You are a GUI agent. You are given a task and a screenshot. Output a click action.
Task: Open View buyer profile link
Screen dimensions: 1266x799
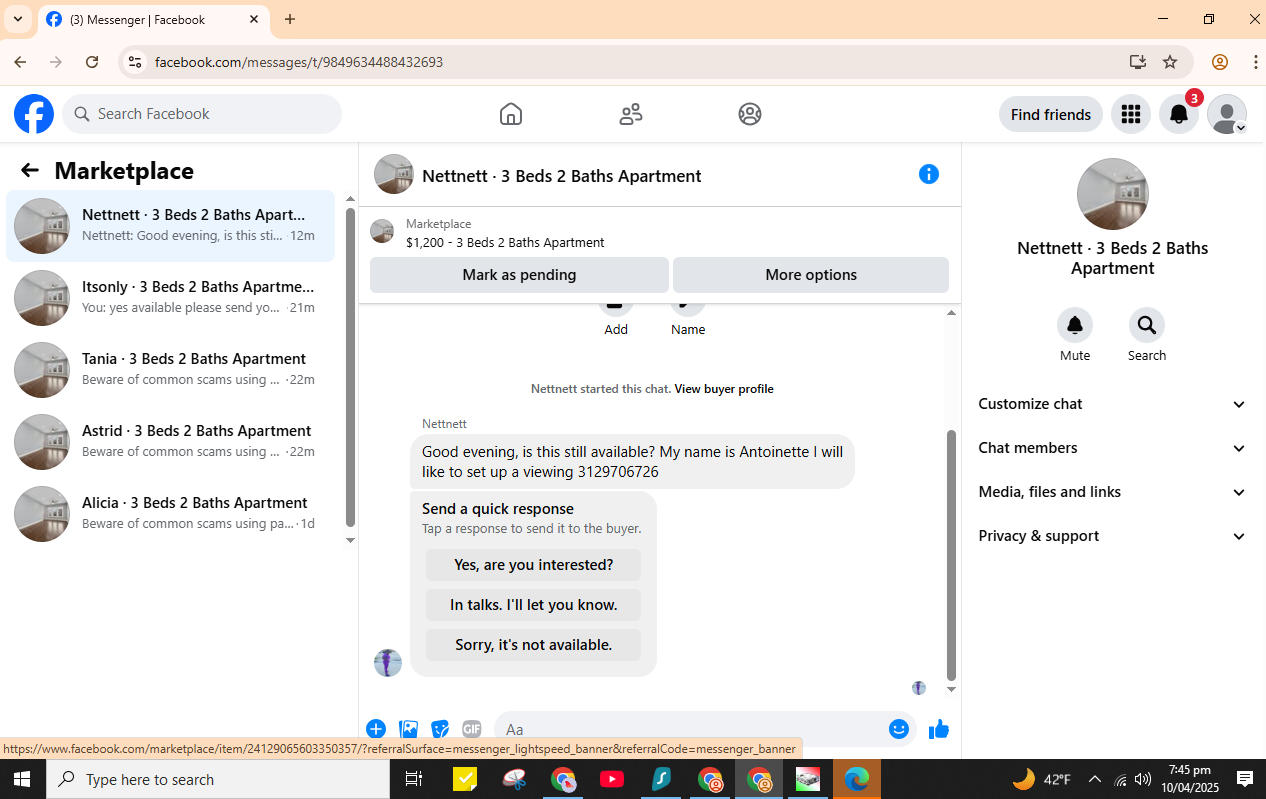pos(724,389)
